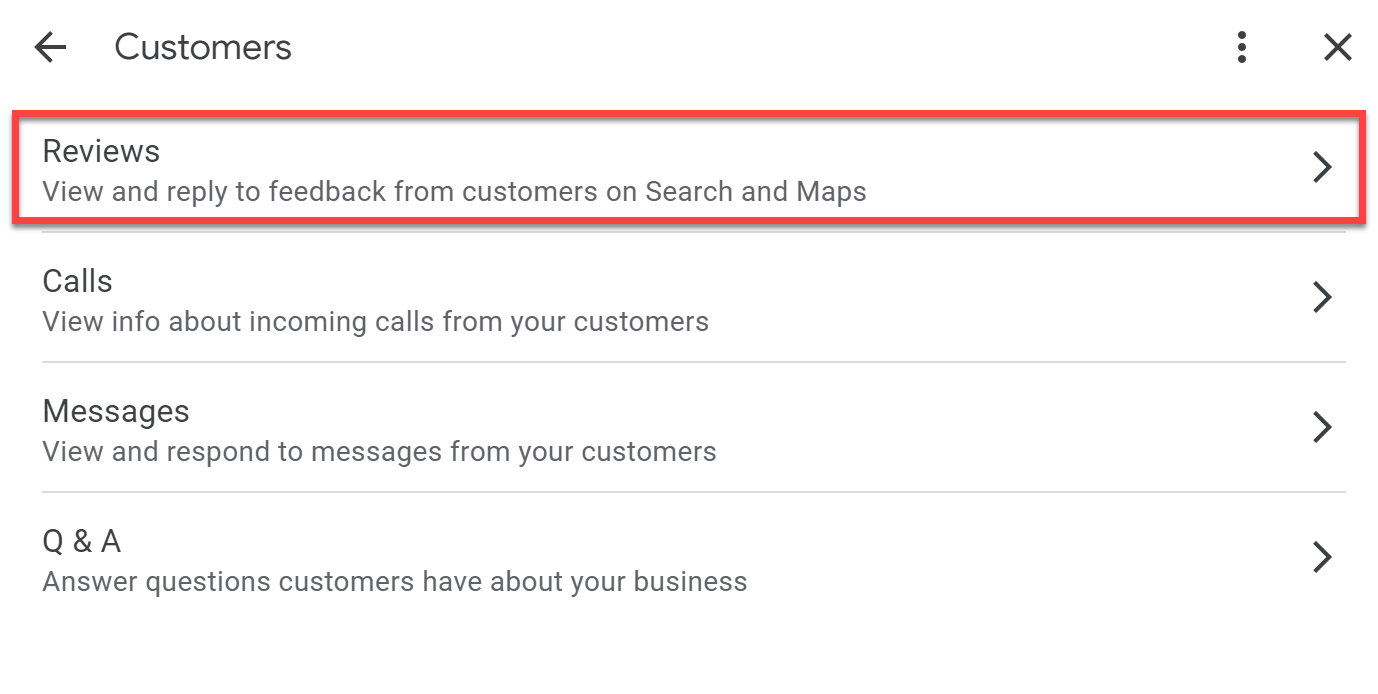
Task: Click the chevron next to Reviews
Action: point(1322,167)
